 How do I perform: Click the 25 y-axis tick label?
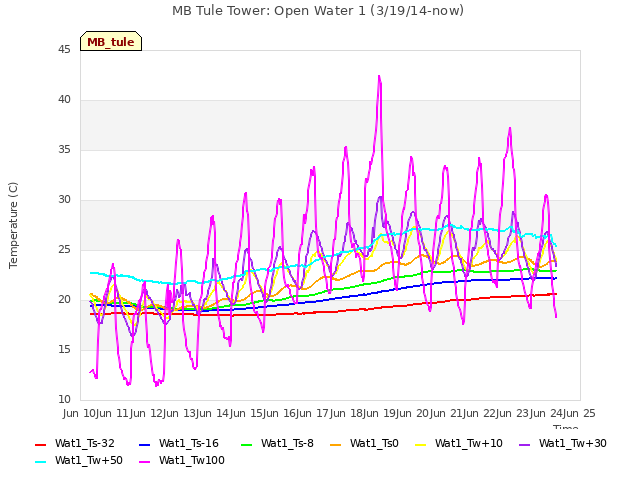(x=64, y=250)
